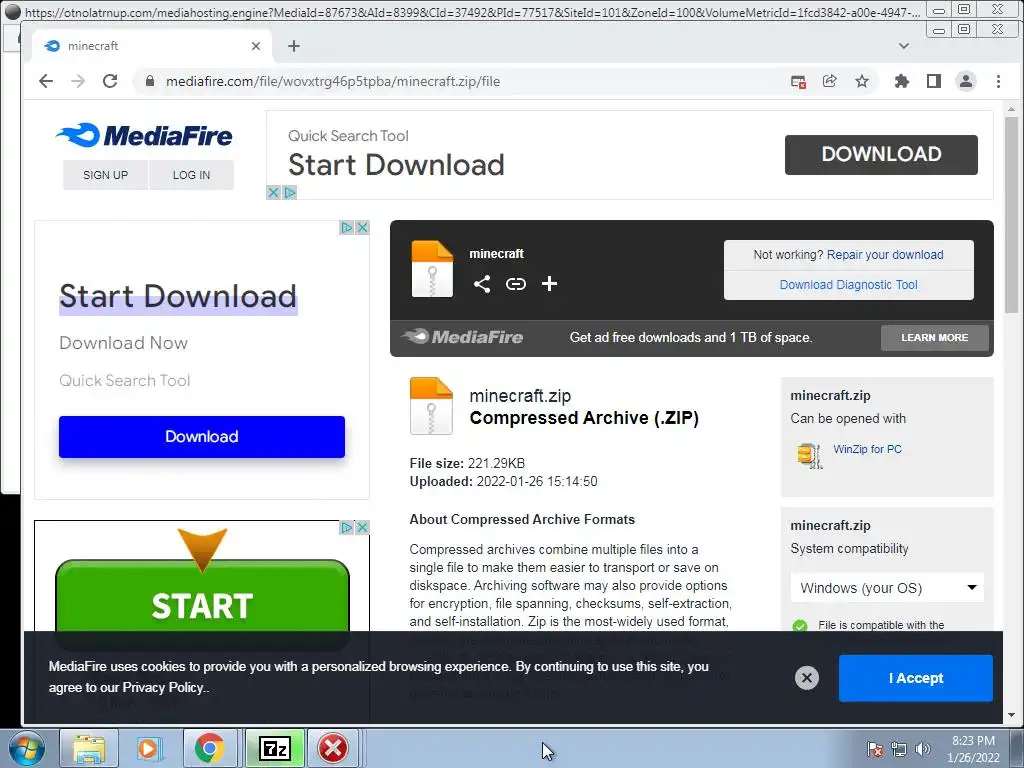The height and width of the screenshot is (768, 1024).
Task: Open media player taskbar icon
Action: click(149, 748)
